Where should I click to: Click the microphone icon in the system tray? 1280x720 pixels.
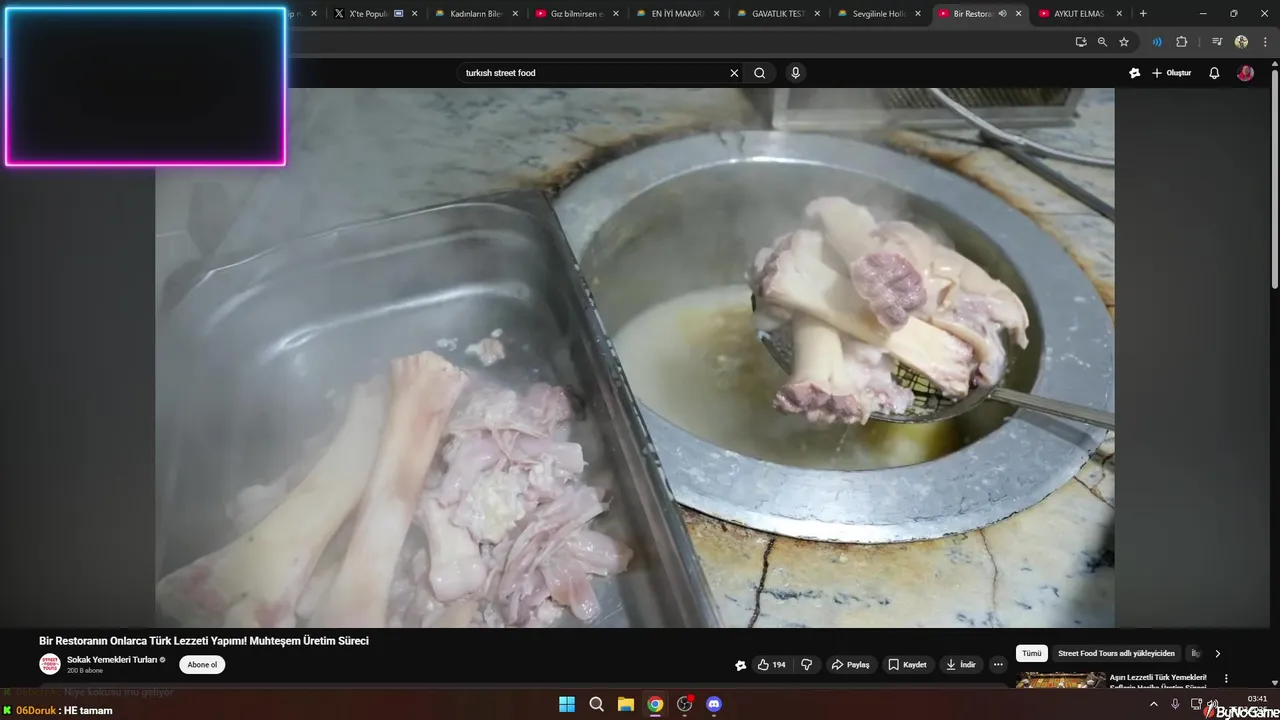coord(1175,704)
